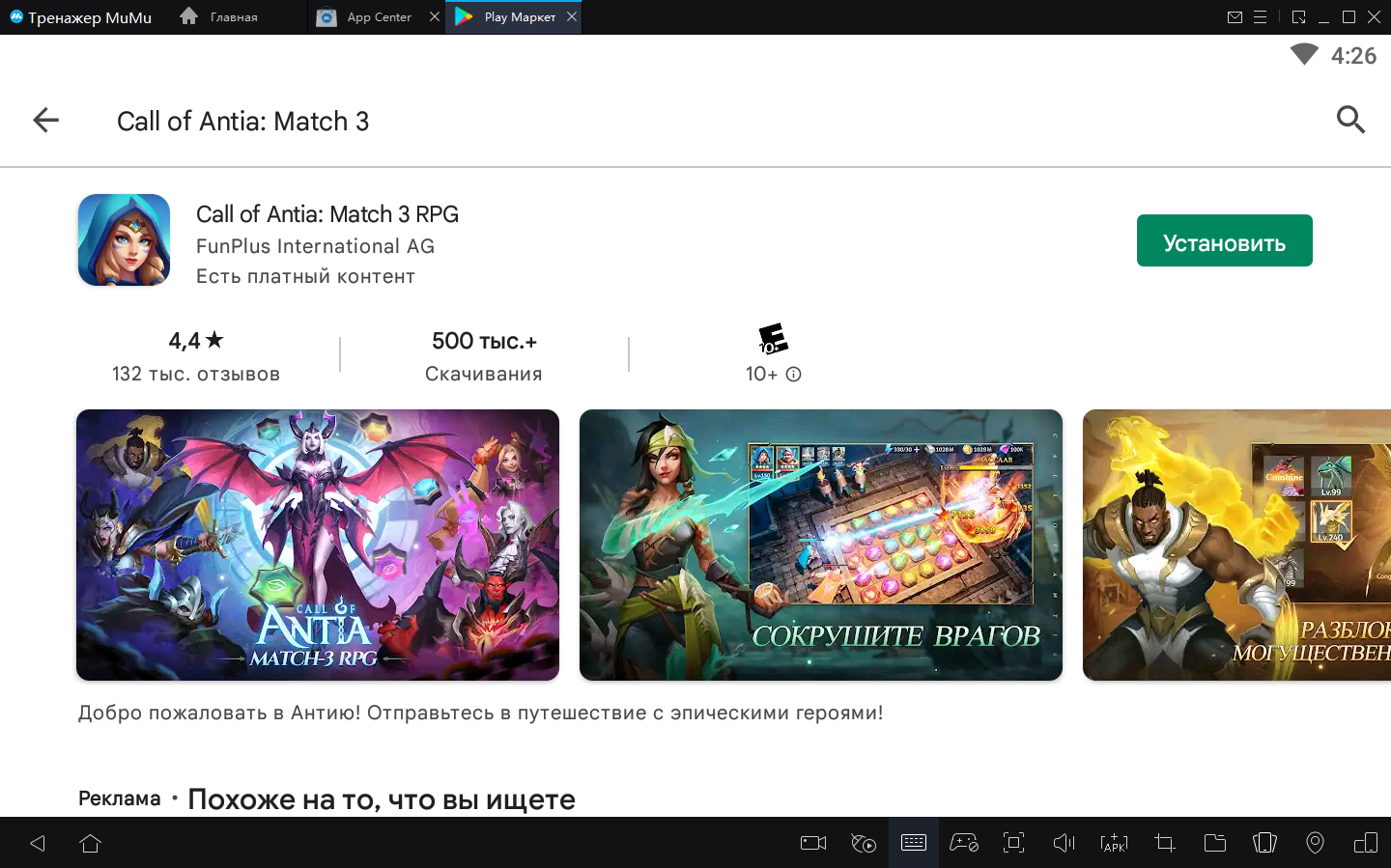Open the location pin icon

pyautogui.click(x=1315, y=843)
